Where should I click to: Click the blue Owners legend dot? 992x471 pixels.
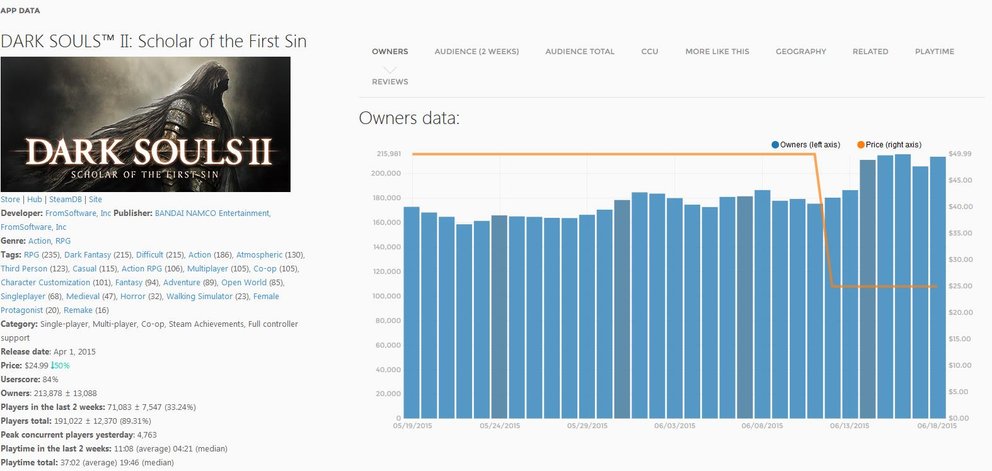[x=775, y=145]
